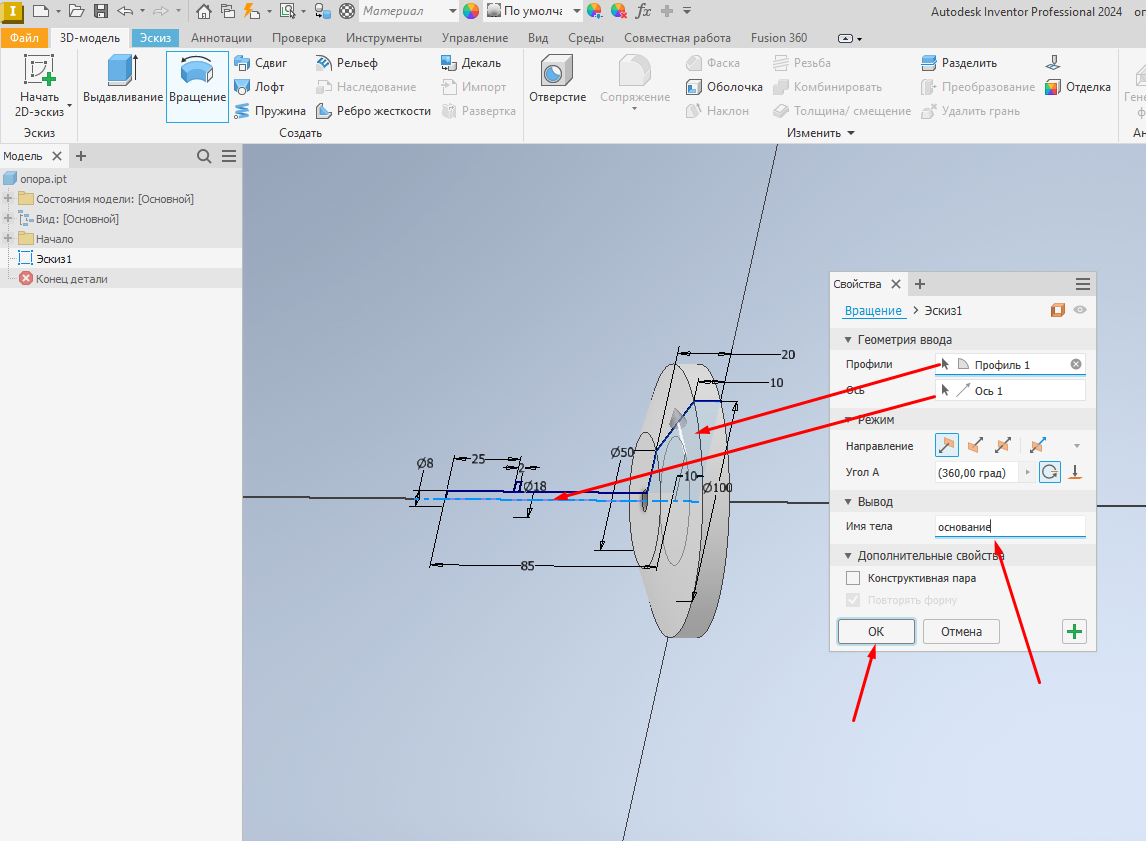Click the to-surface angle extent icon

coord(1075,472)
